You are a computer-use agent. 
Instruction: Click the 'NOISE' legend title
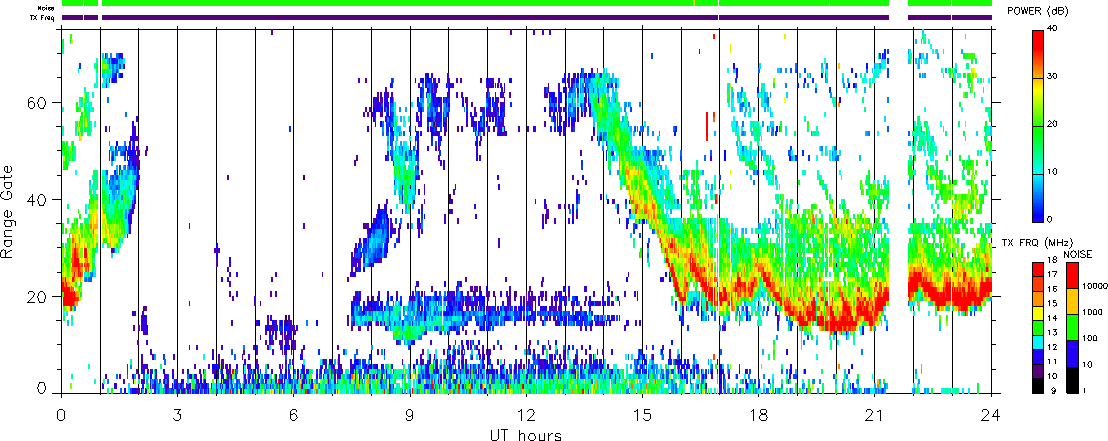coord(1078,254)
